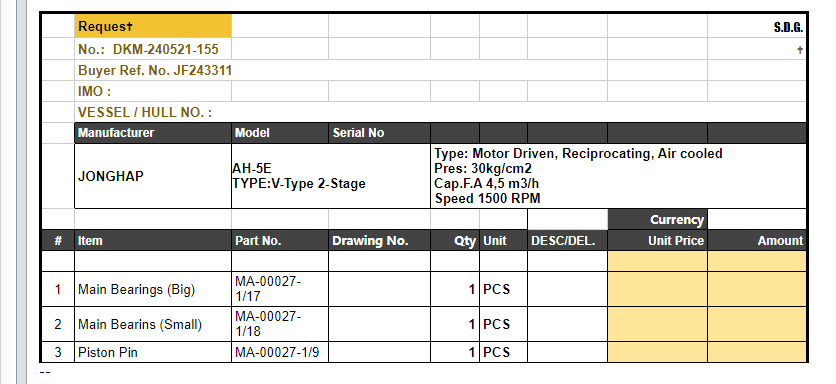
Task: Click the request number DKM-240521-155 cell
Action: pyautogui.click(x=153, y=49)
